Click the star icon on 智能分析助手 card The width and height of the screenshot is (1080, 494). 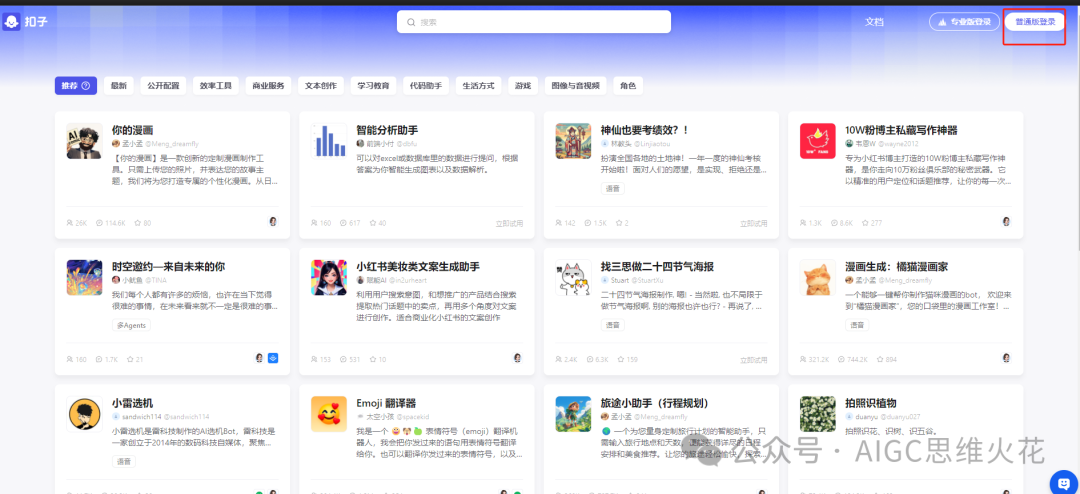pos(373,223)
